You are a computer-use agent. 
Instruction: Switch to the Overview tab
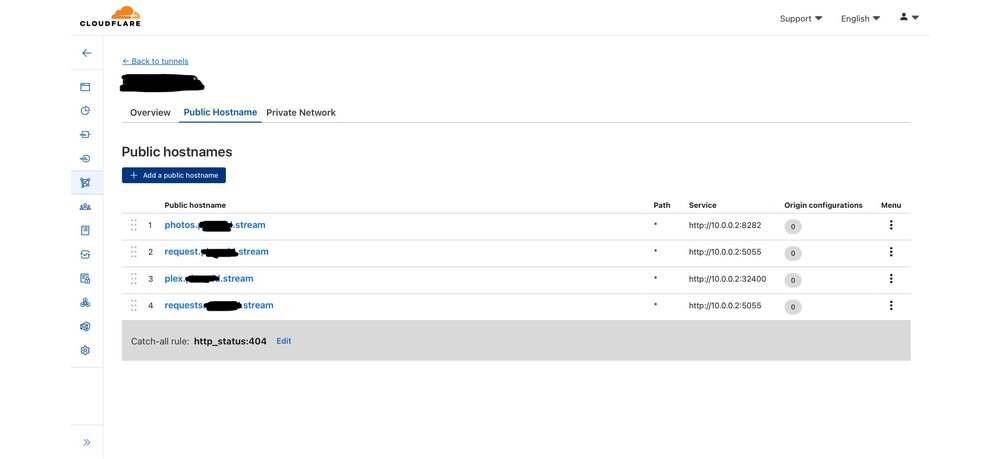[x=151, y=112]
